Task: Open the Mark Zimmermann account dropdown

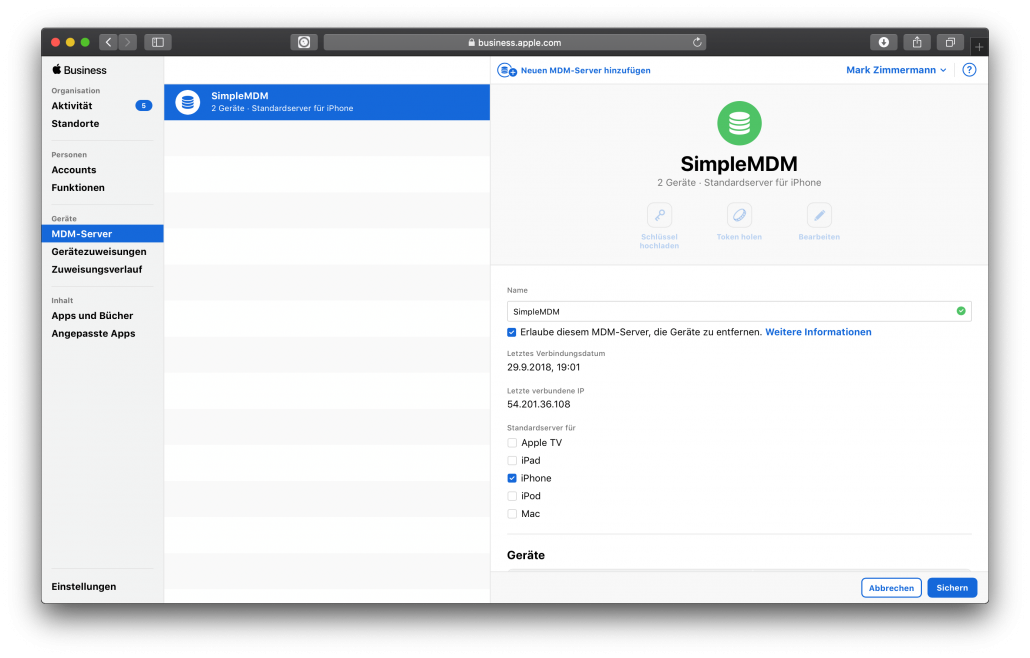Action: pyautogui.click(x=896, y=70)
